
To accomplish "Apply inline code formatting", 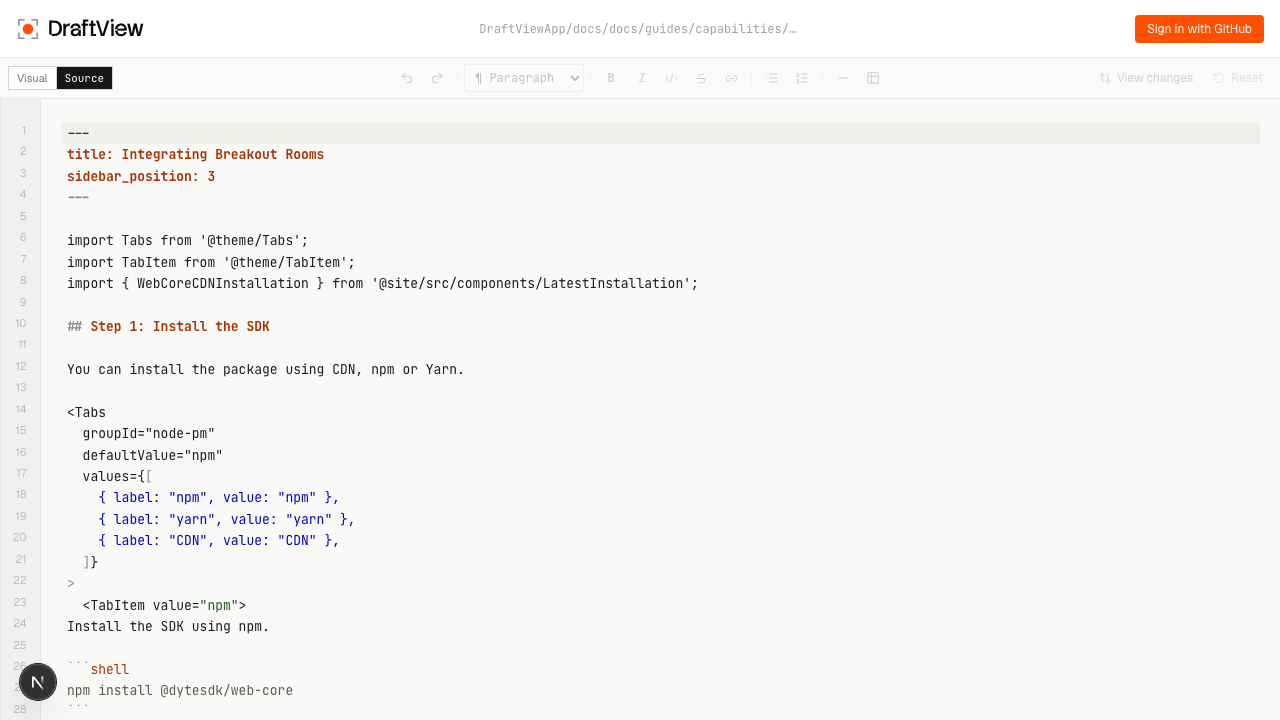I will click(672, 78).
